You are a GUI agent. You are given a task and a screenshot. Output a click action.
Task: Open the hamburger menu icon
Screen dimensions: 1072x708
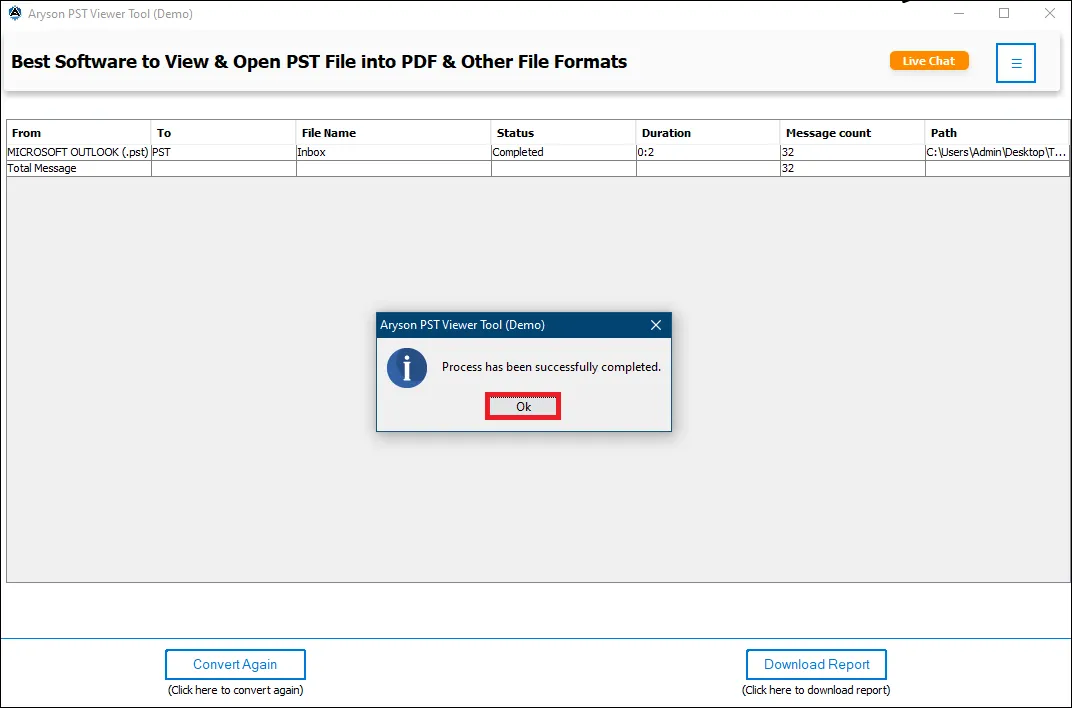coord(1015,63)
